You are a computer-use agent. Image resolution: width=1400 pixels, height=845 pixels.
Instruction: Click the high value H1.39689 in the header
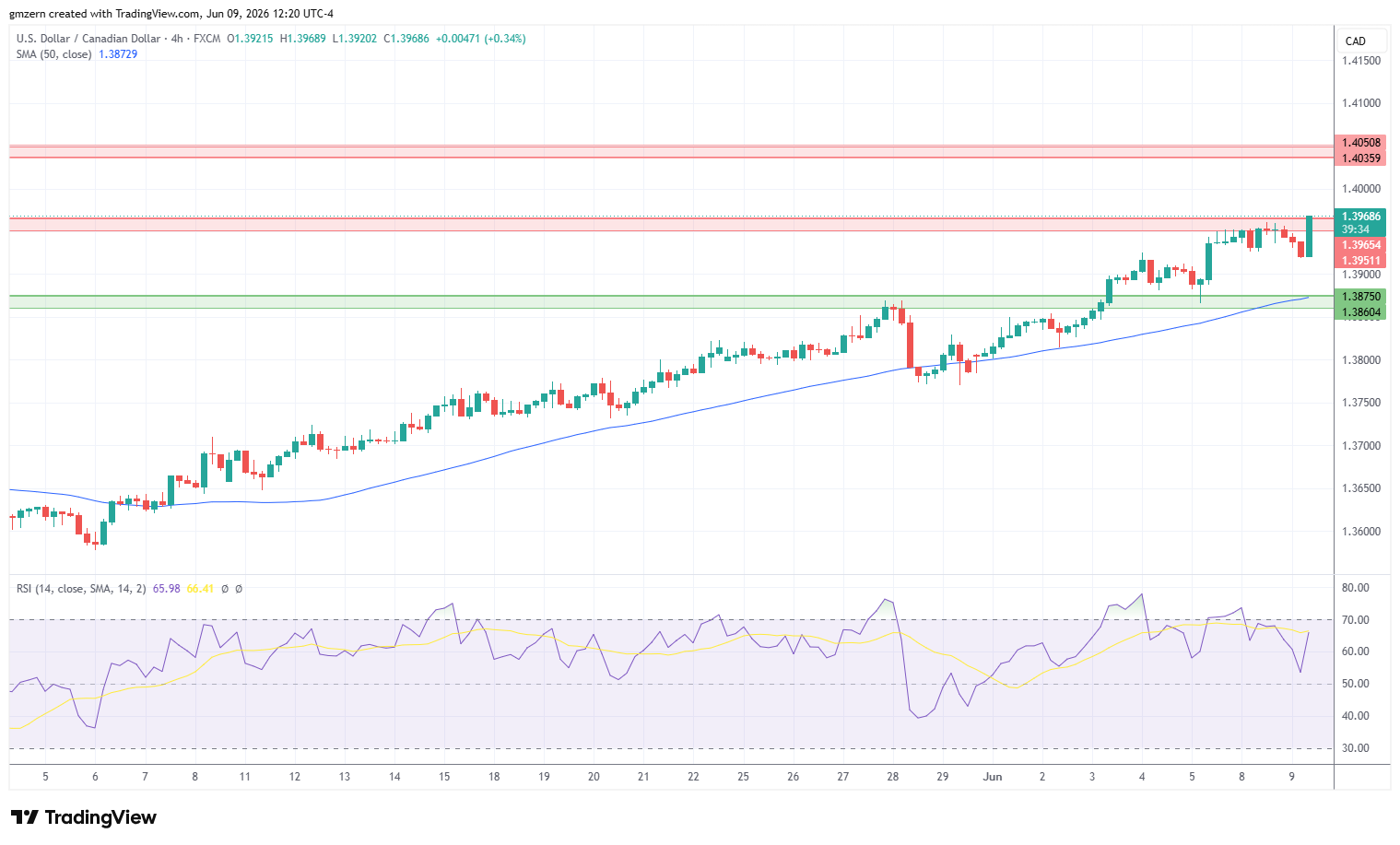[302, 39]
